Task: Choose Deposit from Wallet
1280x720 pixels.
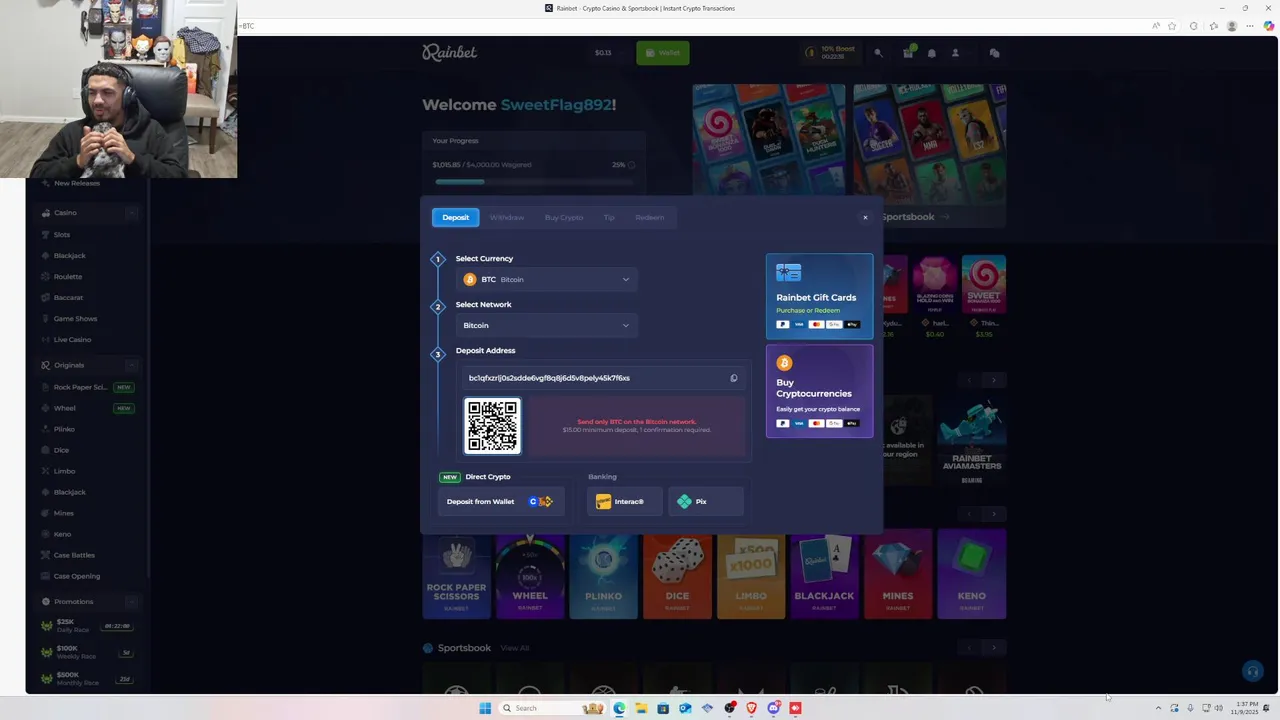Action: pyautogui.click(x=500, y=501)
